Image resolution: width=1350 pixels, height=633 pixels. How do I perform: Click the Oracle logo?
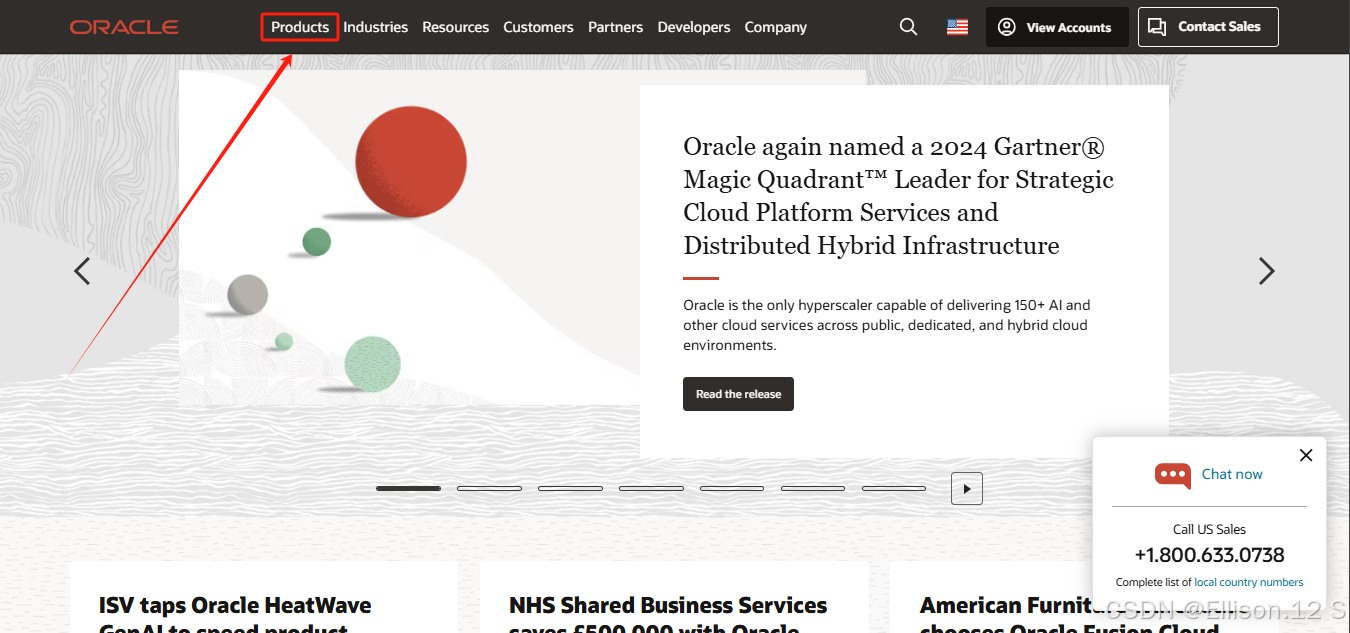click(124, 27)
